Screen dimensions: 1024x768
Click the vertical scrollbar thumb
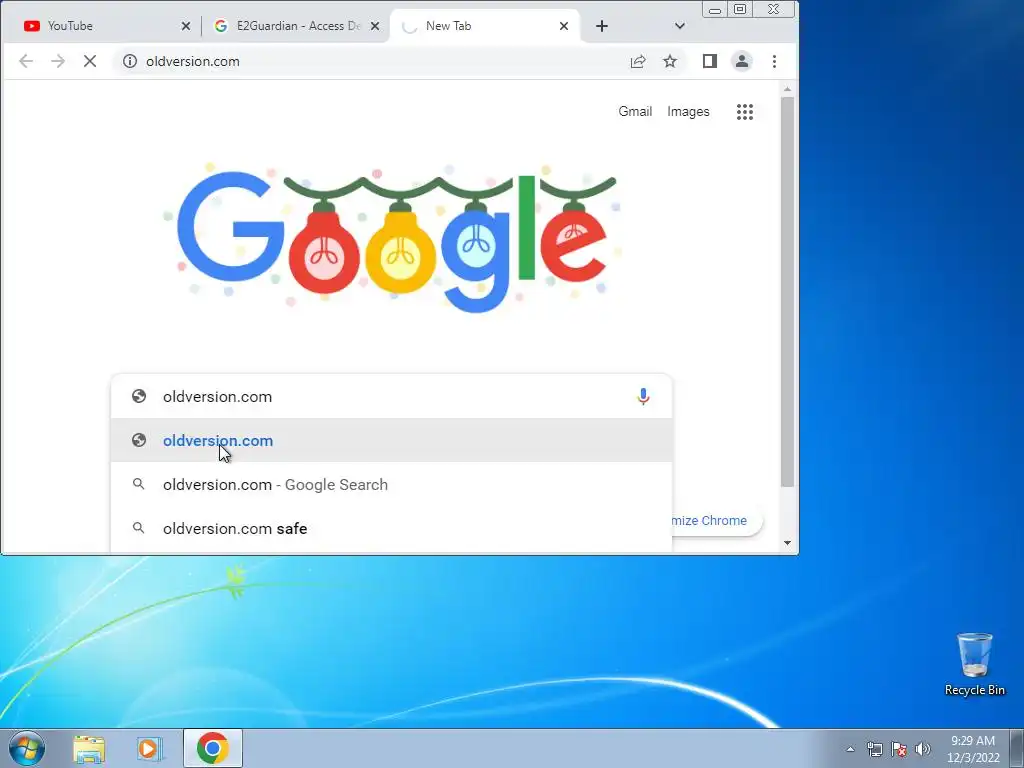[x=788, y=291]
